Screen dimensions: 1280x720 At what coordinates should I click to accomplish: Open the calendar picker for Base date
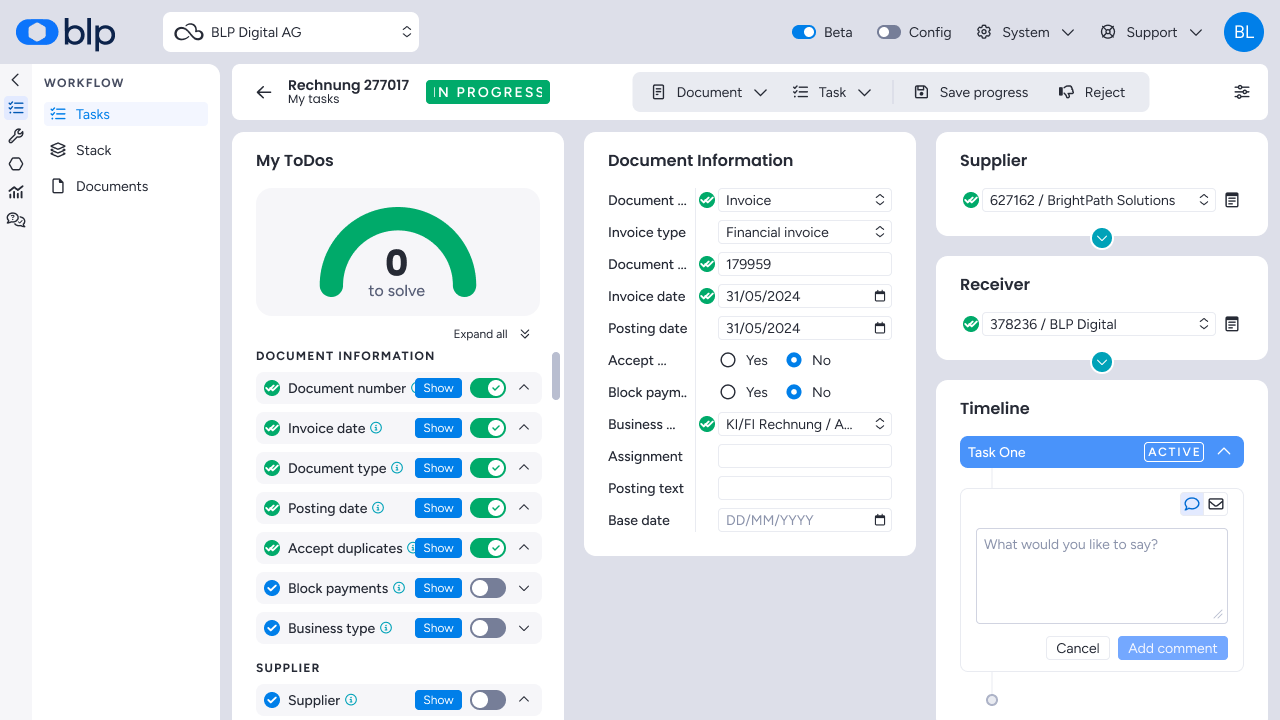coord(880,520)
